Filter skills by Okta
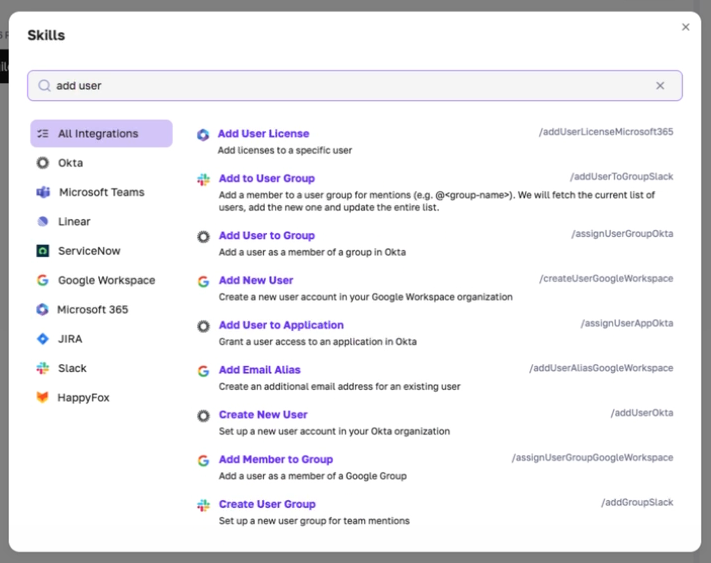Image resolution: width=711 pixels, height=563 pixels. 70,163
